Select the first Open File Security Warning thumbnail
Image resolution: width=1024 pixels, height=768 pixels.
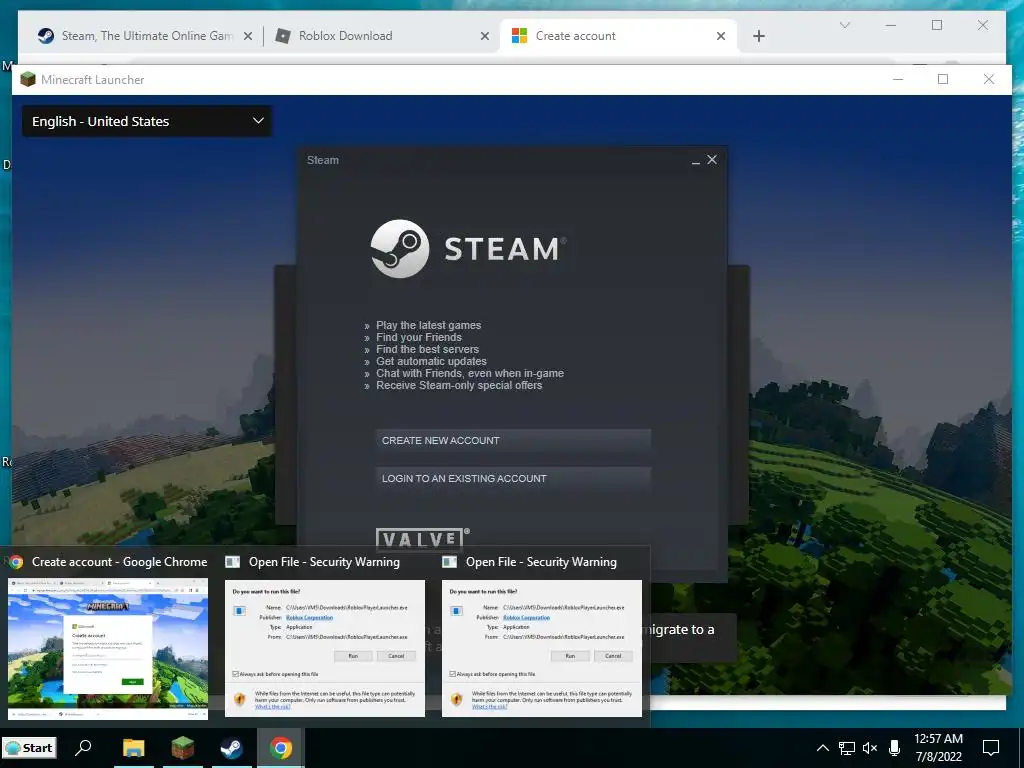(x=325, y=648)
